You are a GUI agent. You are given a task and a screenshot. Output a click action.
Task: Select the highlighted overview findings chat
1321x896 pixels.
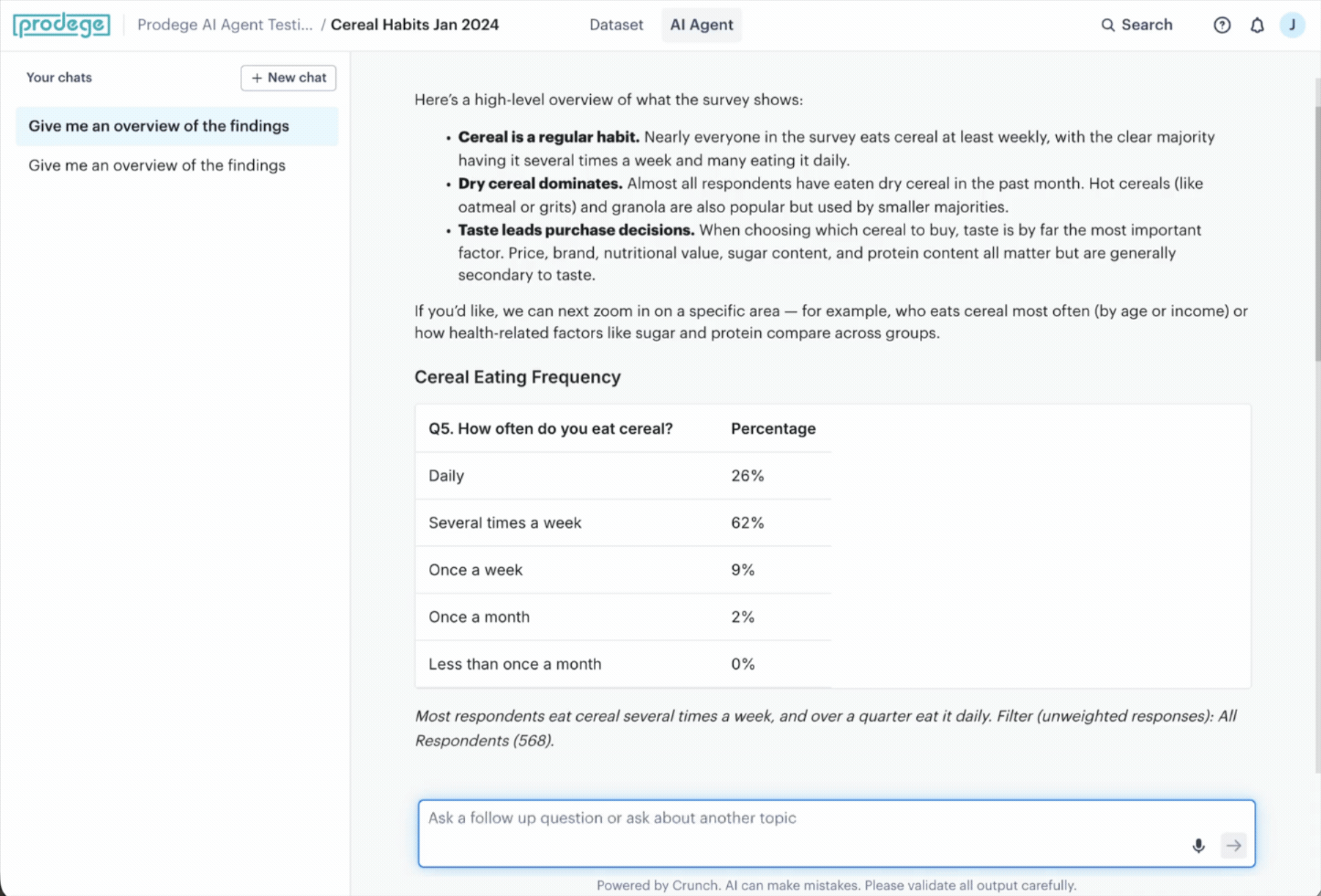pyautogui.click(x=177, y=126)
